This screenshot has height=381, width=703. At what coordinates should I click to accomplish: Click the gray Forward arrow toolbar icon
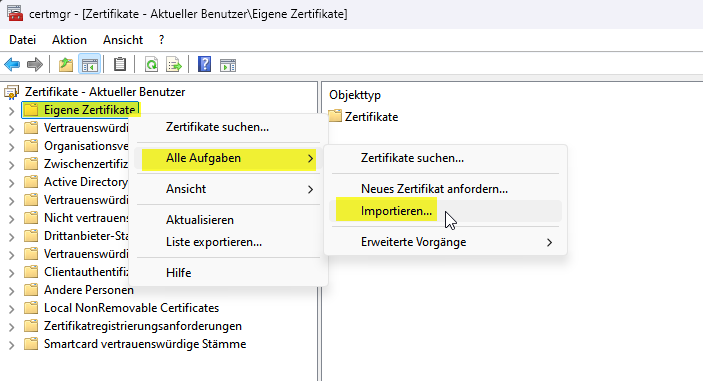coord(35,65)
